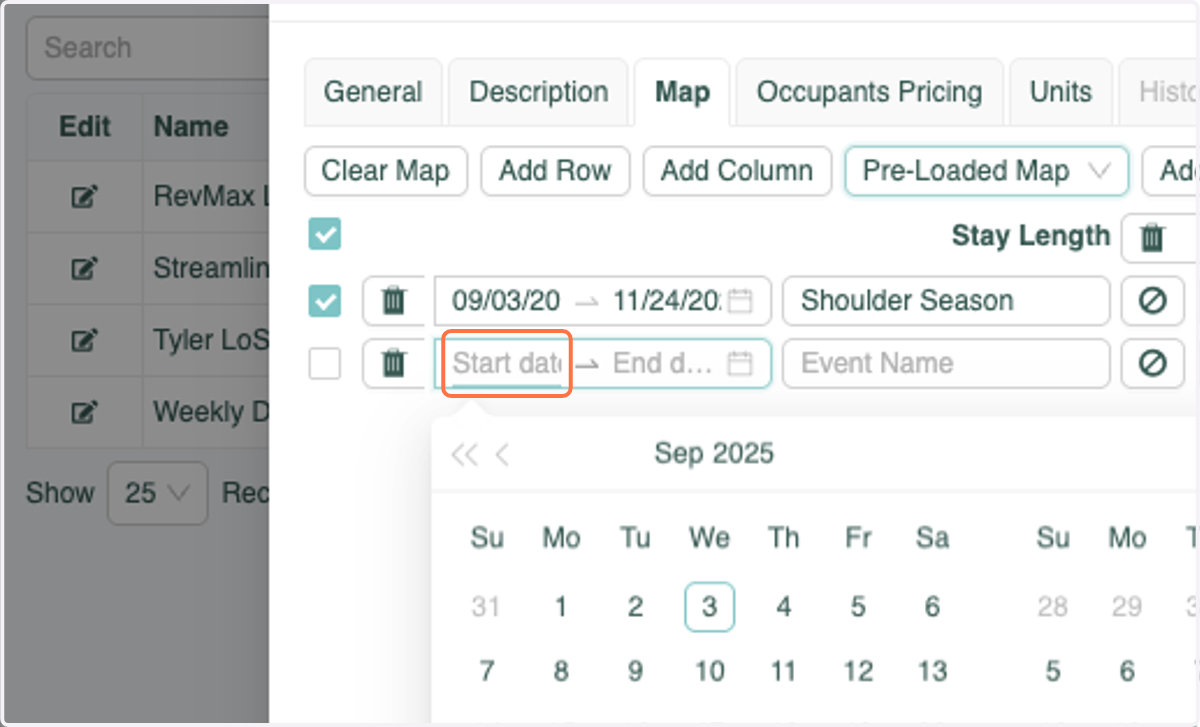Click the edit icon for Weekly row
The image size is (1200, 727).
[x=85, y=412]
